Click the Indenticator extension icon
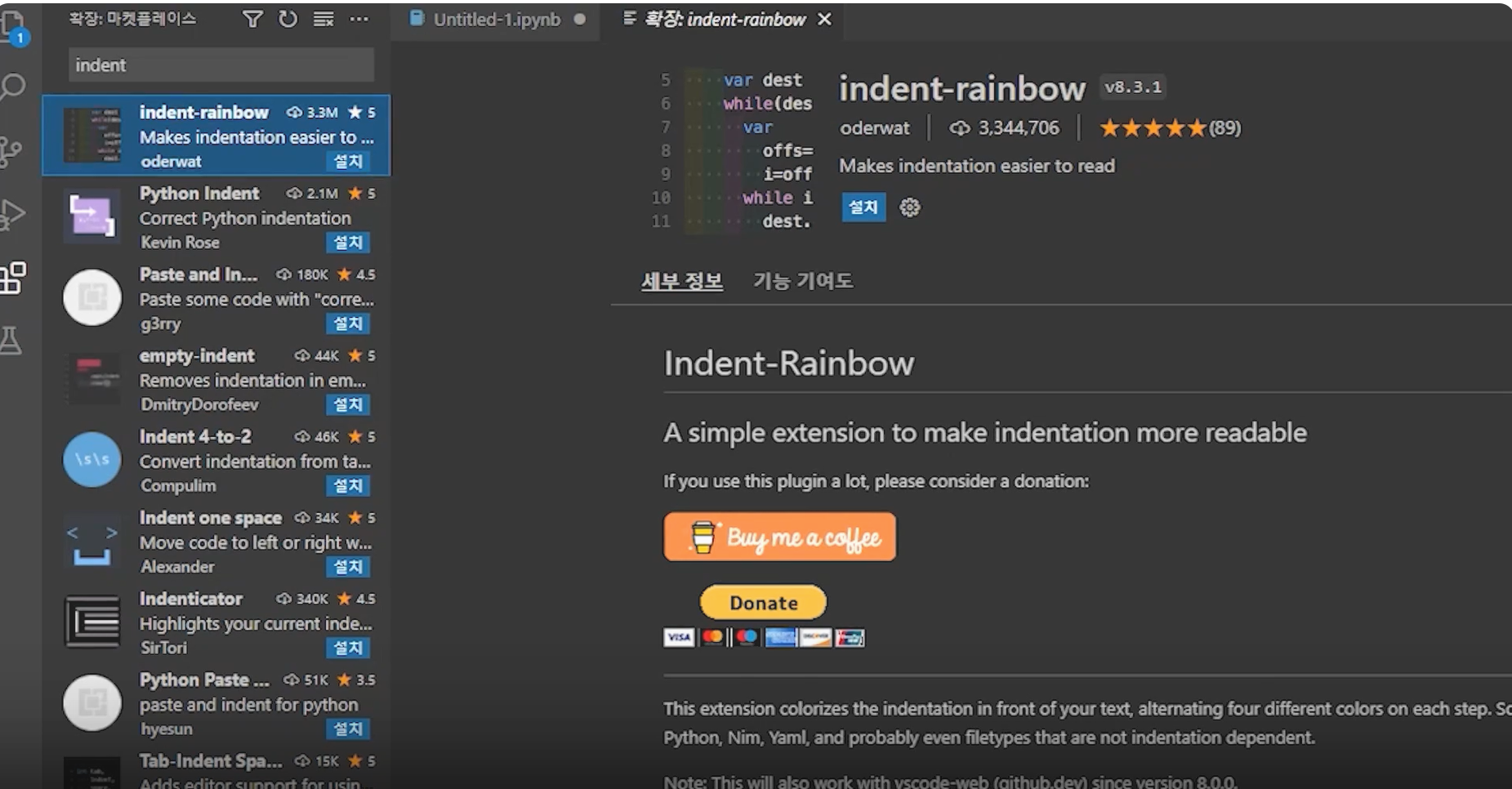 click(91, 622)
